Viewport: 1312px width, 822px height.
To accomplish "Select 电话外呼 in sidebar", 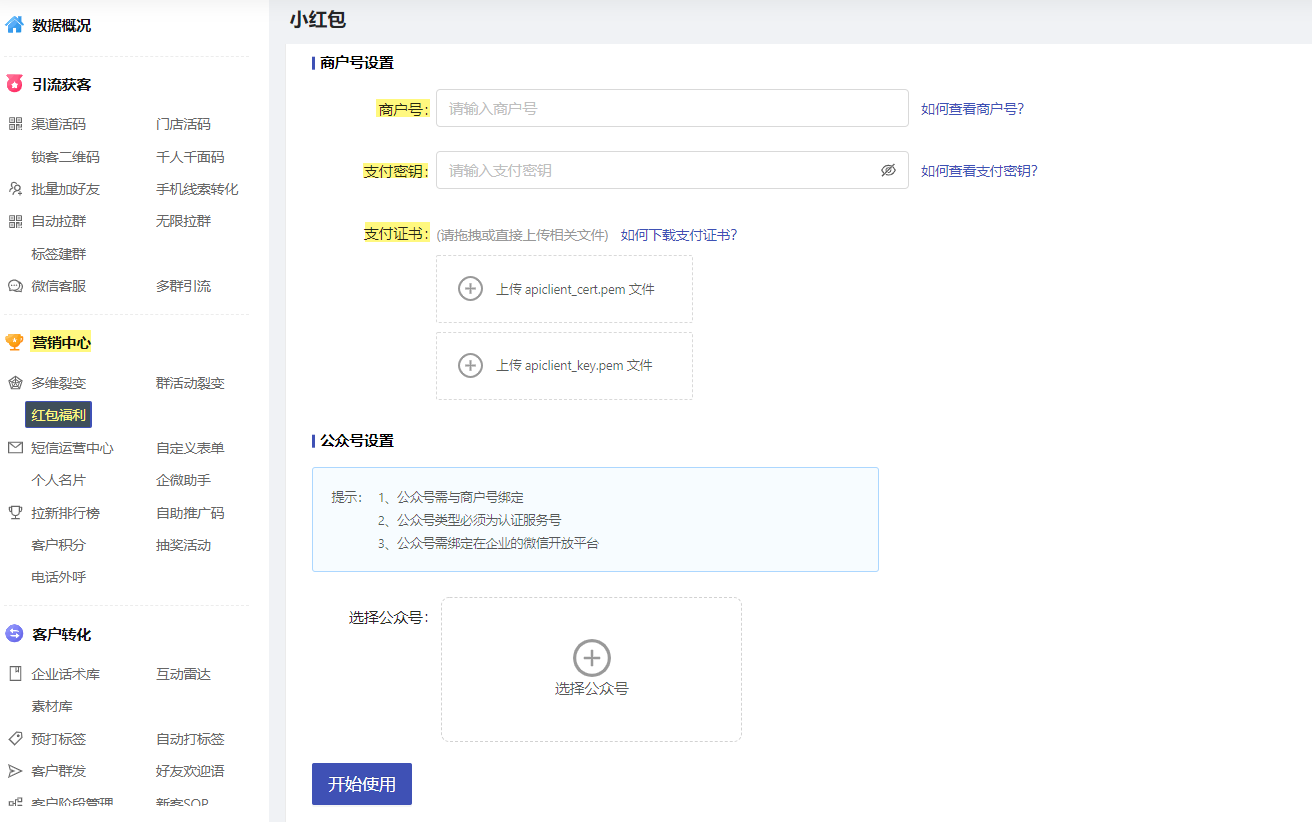I will pyautogui.click(x=58, y=577).
